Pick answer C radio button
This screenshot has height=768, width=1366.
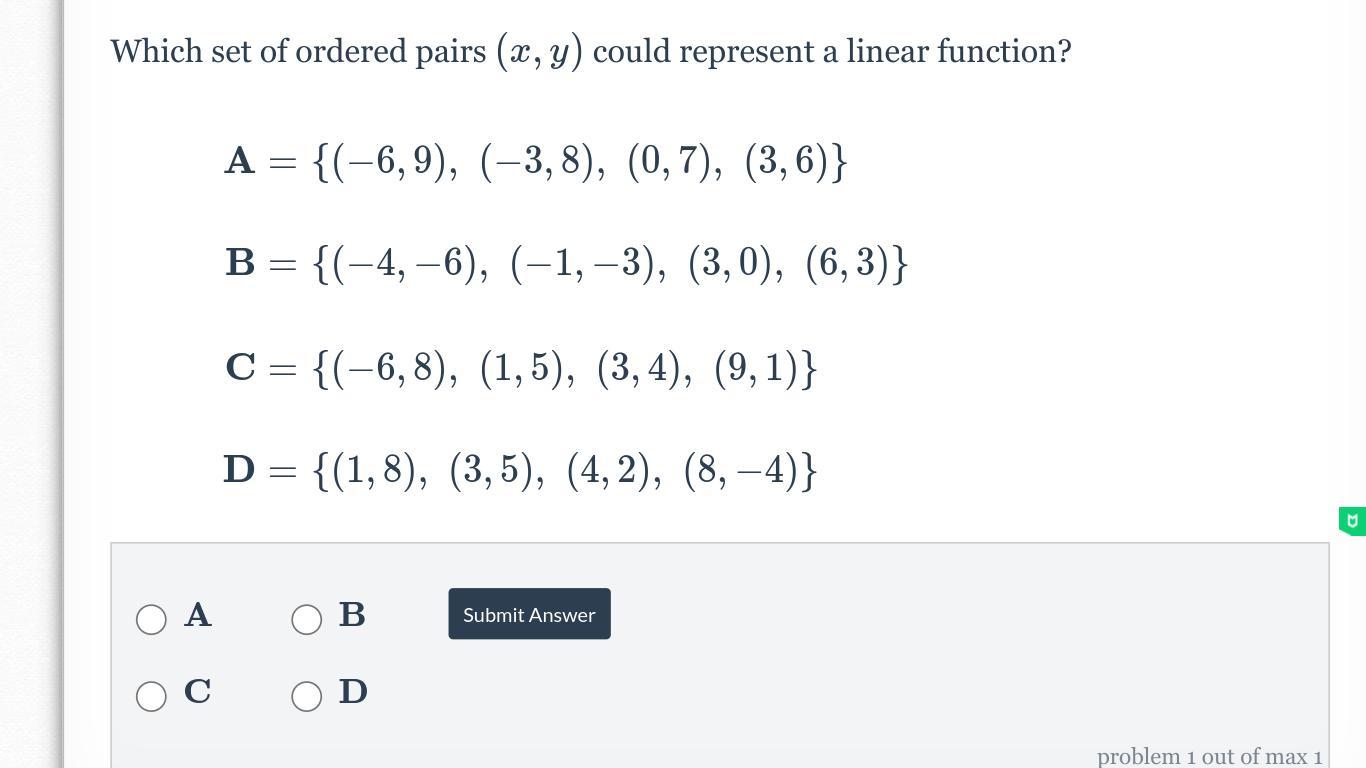(x=151, y=696)
